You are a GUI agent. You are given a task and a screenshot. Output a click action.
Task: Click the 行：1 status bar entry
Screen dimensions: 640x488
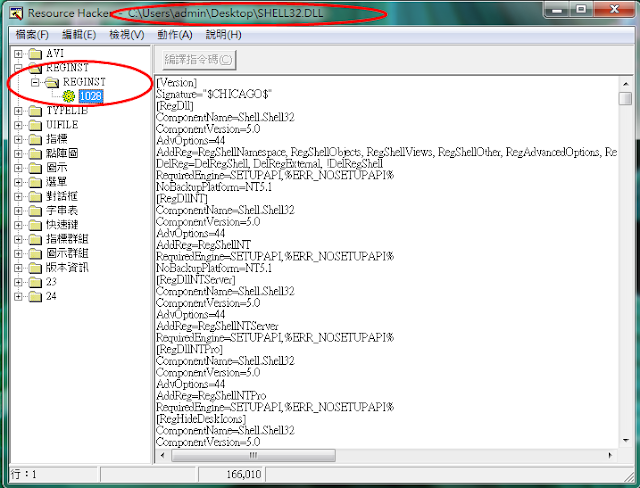[24, 474]
